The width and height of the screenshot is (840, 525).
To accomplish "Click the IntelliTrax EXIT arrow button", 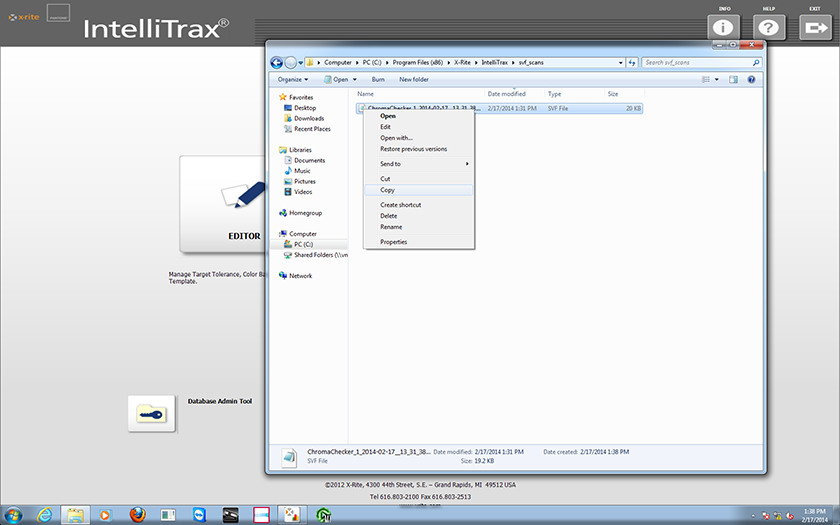I will 815,27.
